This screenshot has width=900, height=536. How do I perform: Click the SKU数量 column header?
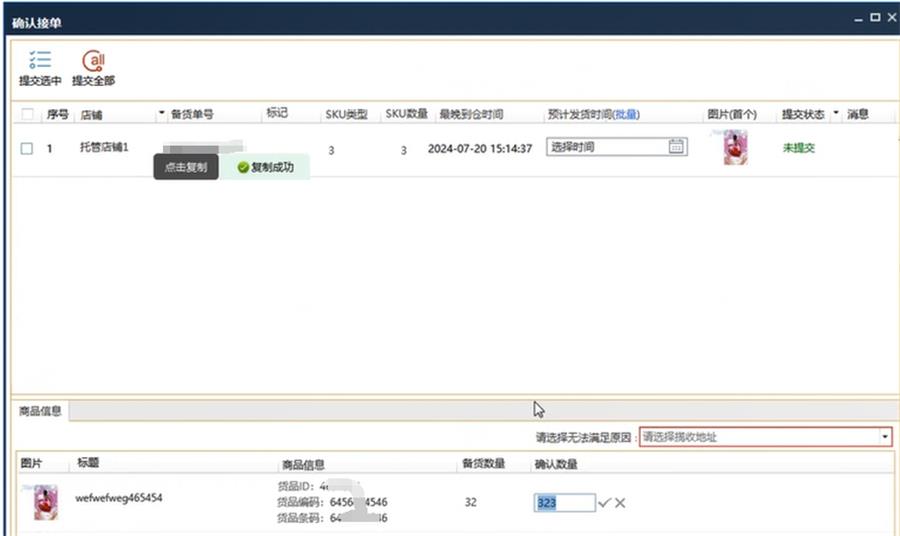[x=406, y=114]
